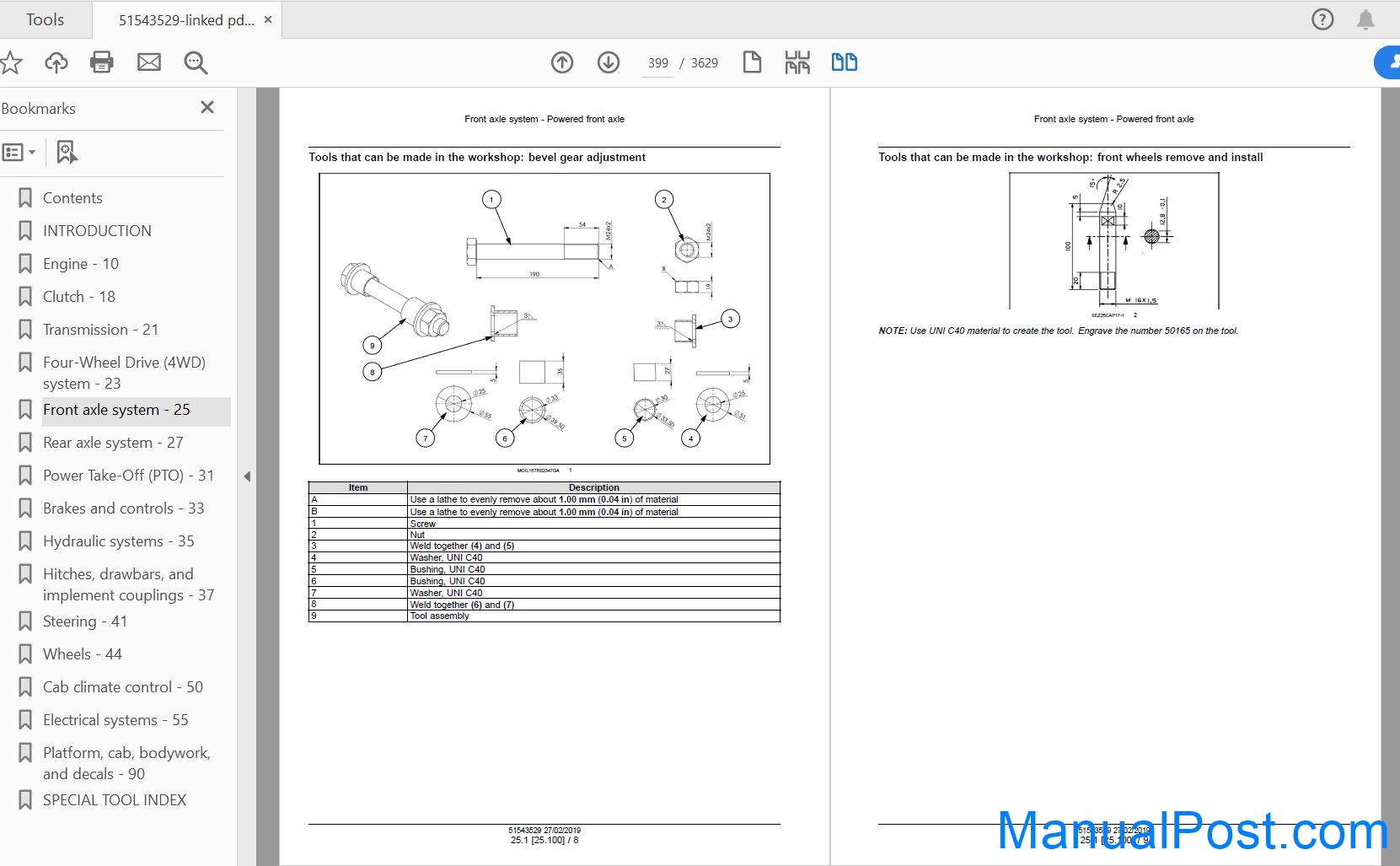This screenshot has height=866, width=1400.
Task: Click the bookmark icon beside Clutch - 18
Action: (x=25, y=297)
